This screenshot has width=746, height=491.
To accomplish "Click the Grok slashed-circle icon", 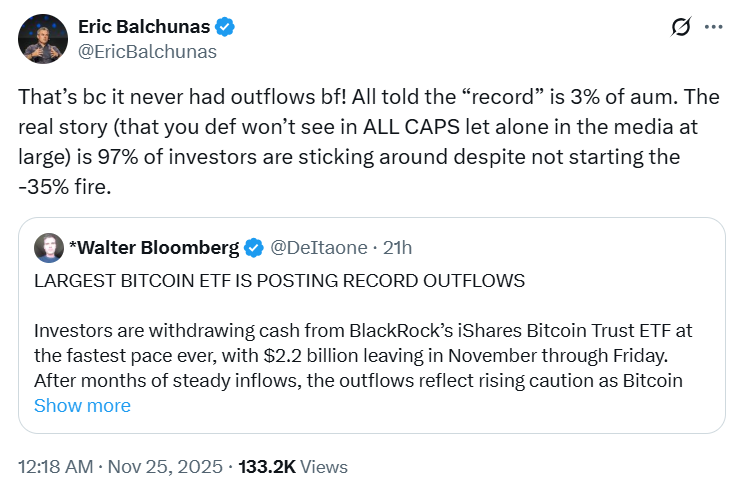I will tap(681, 28).
